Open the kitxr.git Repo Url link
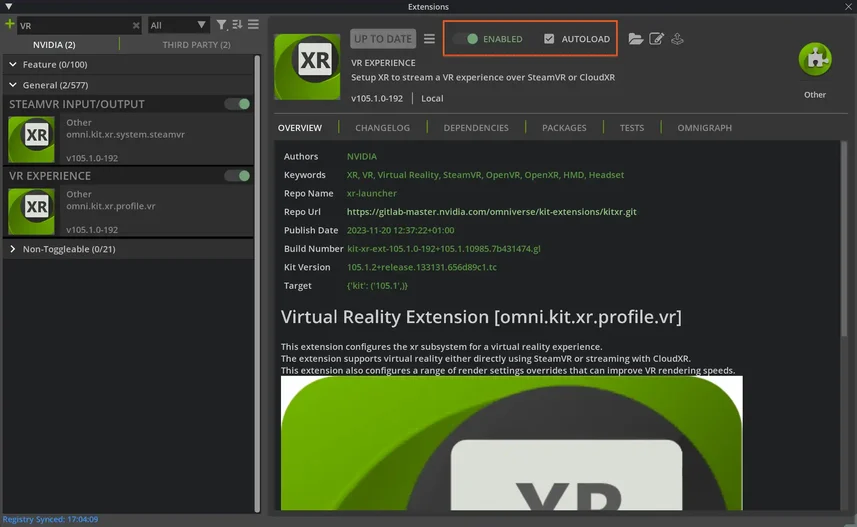Viewport: 857px width, 527px height. click(x=491, y=212)
